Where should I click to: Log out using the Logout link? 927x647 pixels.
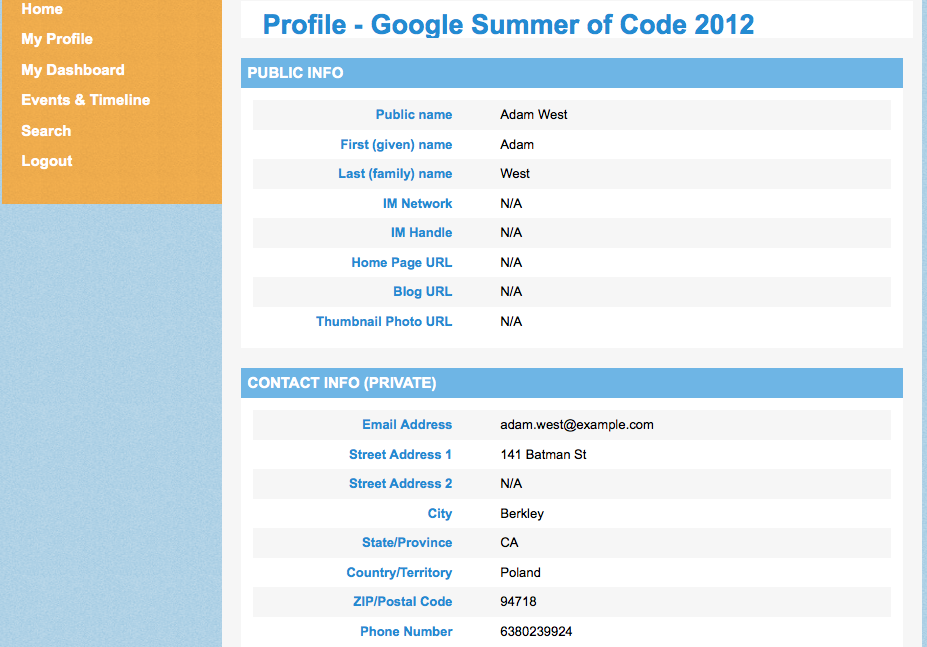pyautogui.click(x=47, y=161)
